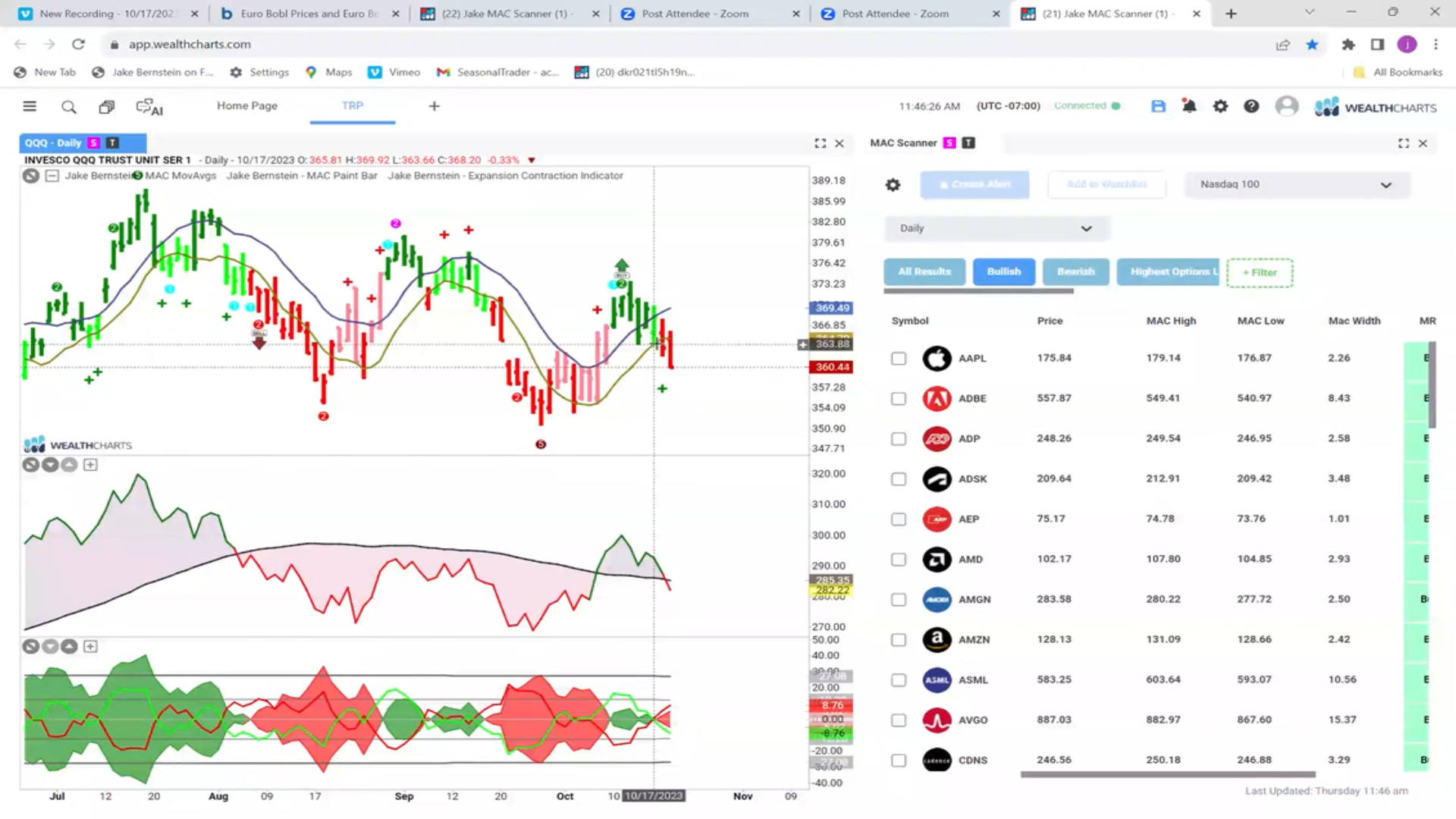Filter scanner to Bullish results
Viewport: 1456px width, 819px height.
tap(1004, 271)
